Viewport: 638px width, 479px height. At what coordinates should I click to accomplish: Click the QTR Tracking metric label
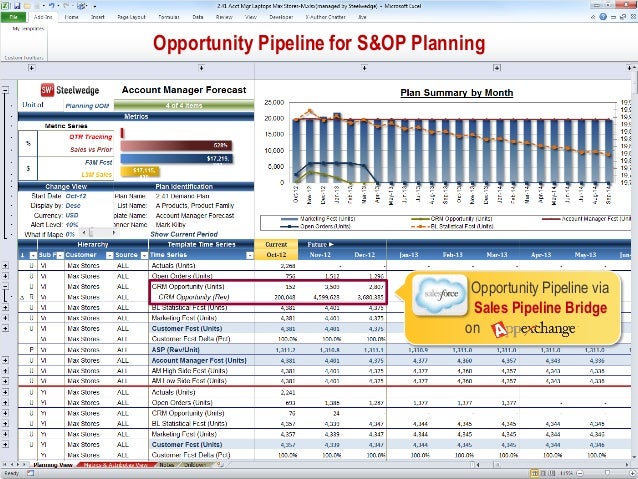(x=90, y=137)
